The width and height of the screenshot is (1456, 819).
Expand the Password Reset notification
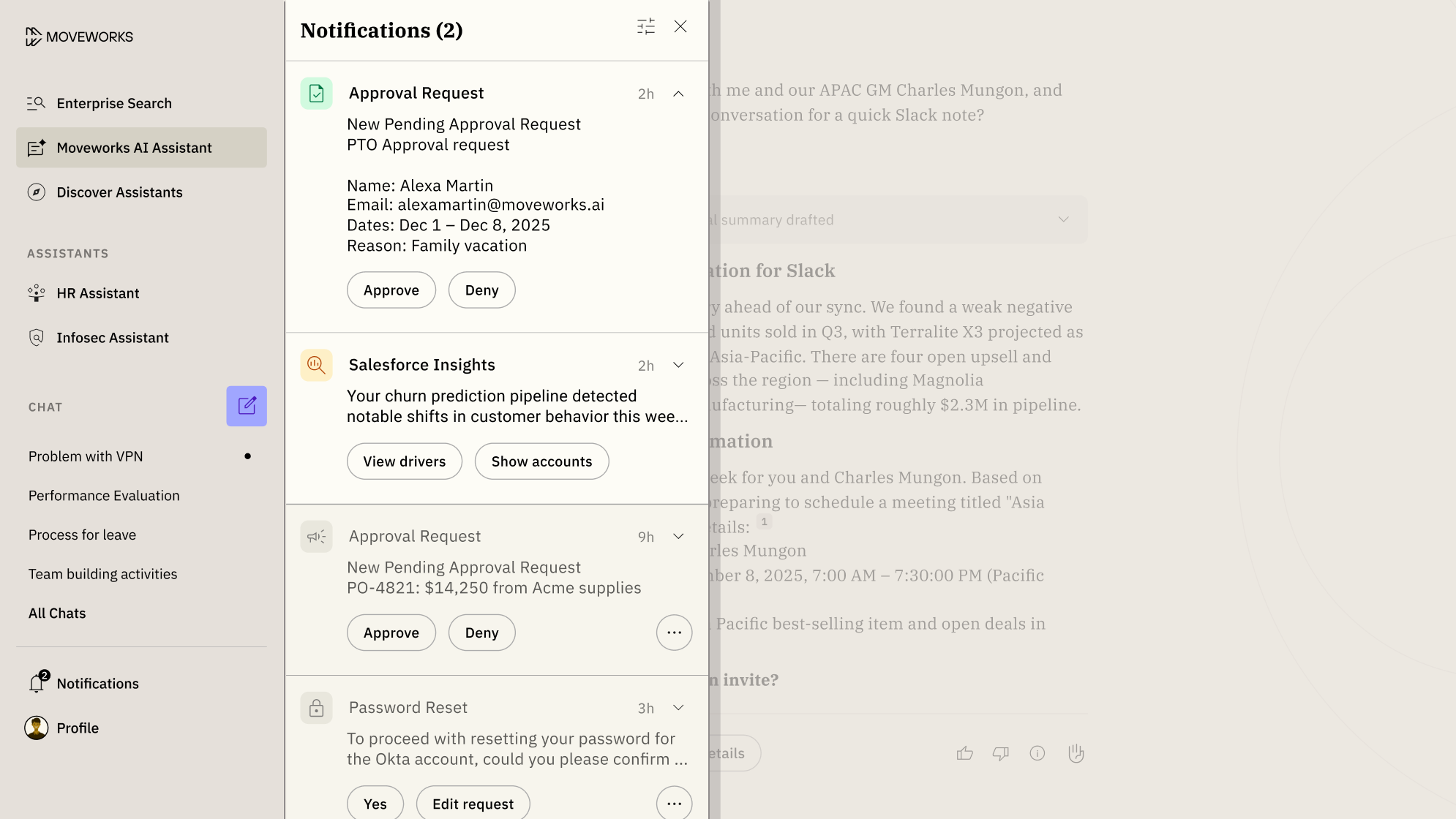point(678,707)
